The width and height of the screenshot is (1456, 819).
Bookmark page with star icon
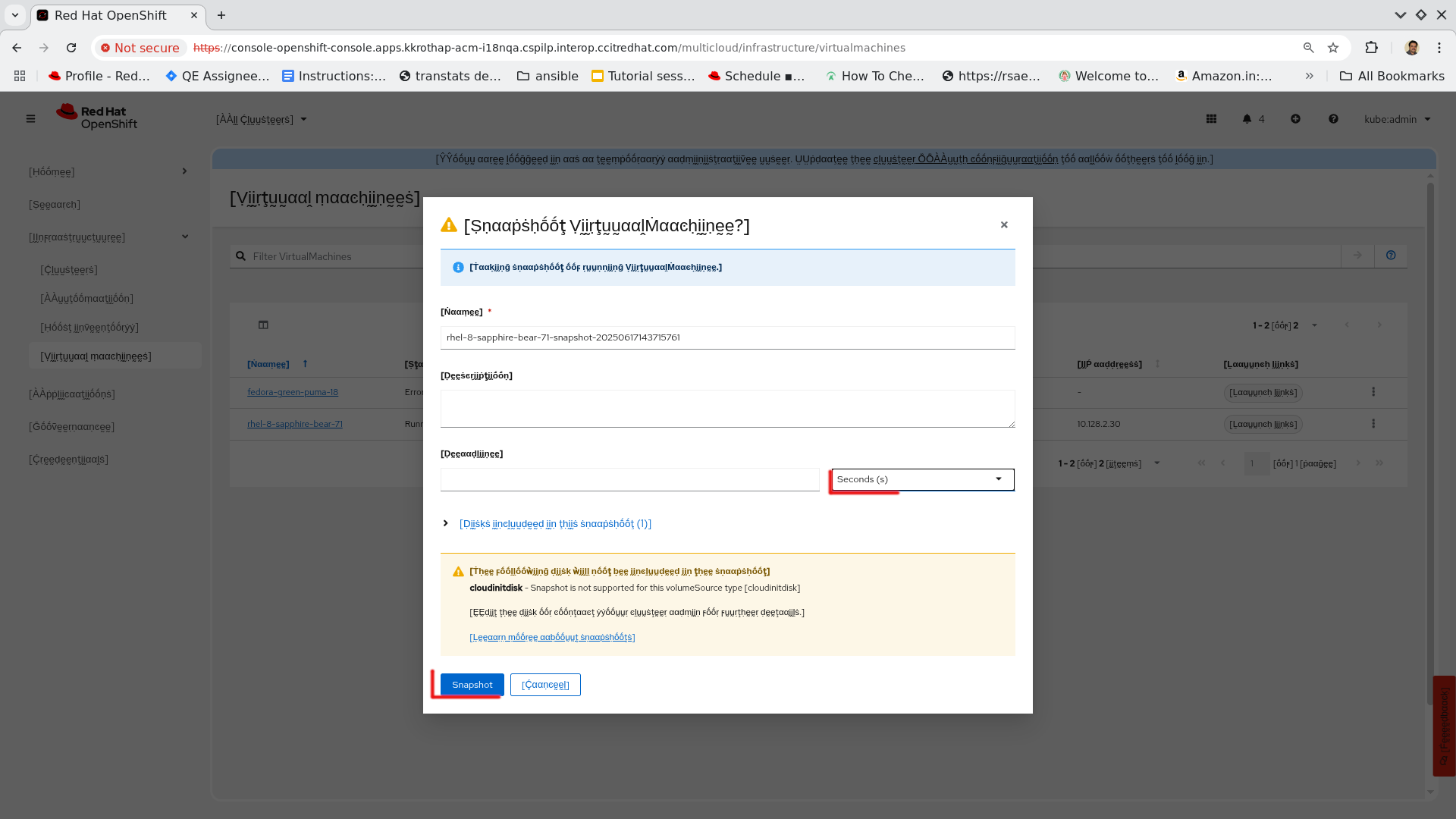tap(1333, 48)
